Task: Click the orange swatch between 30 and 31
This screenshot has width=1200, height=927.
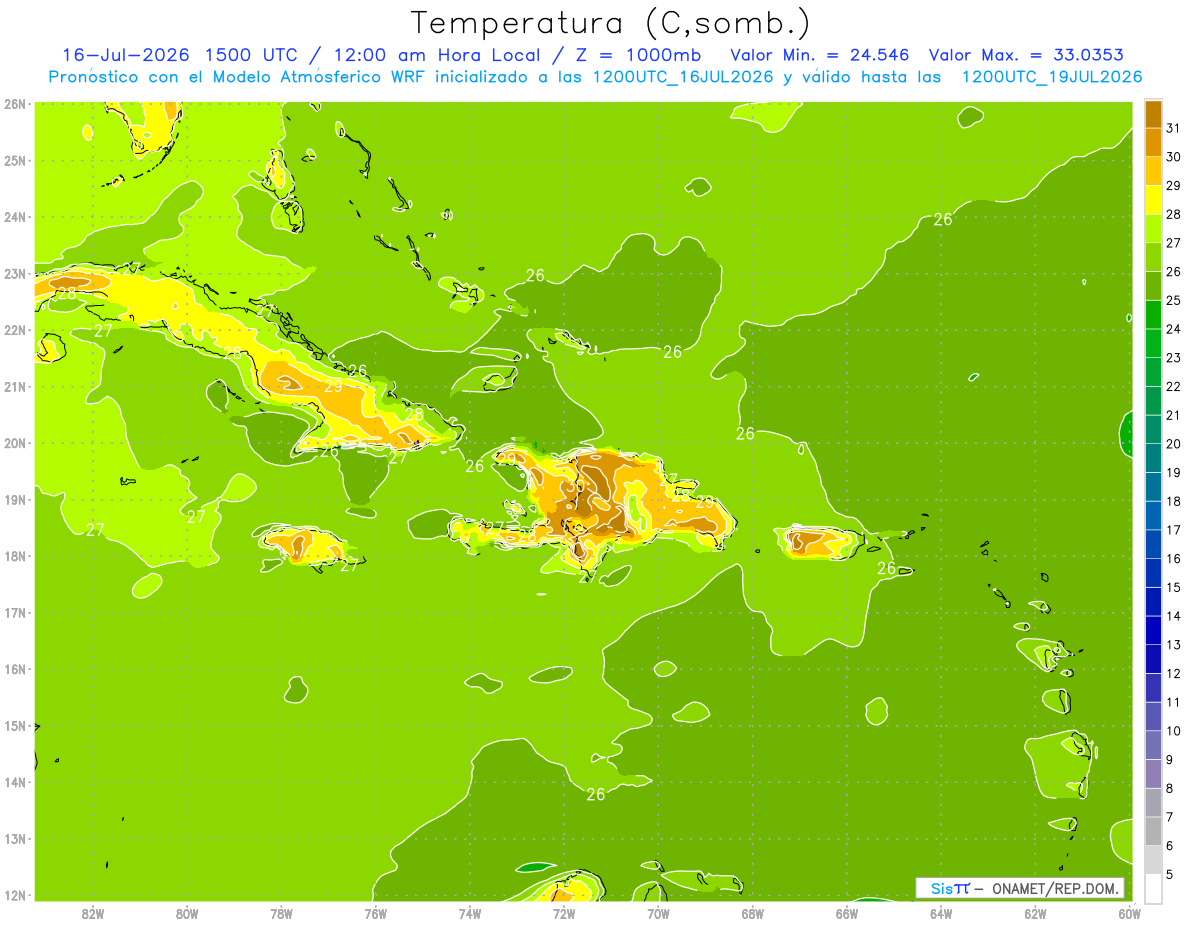Action: click(1154, 142)
